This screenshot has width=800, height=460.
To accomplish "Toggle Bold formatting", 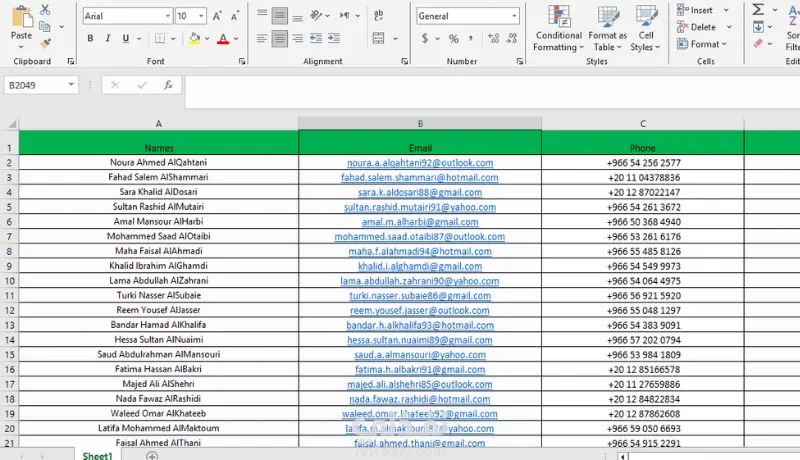I will point(90,38).
